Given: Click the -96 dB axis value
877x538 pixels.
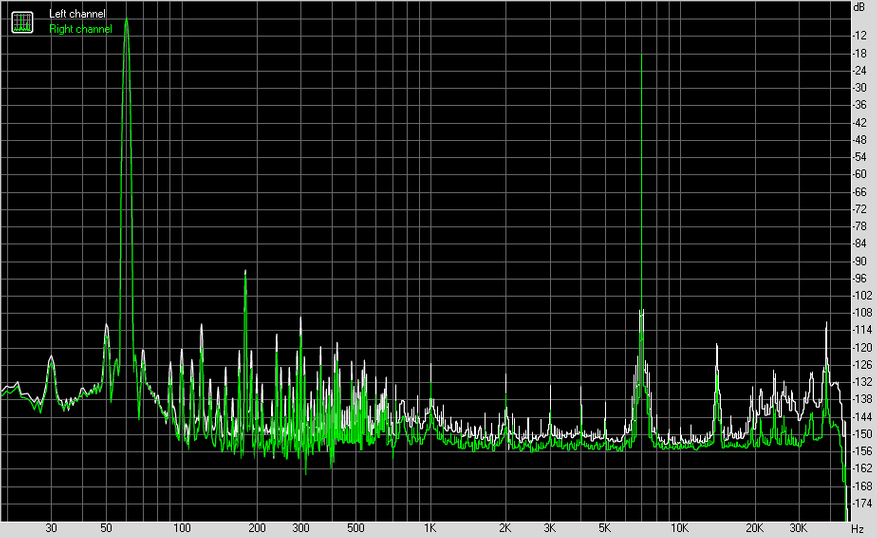Looking at the screenshot, I should tap(859, 279).
